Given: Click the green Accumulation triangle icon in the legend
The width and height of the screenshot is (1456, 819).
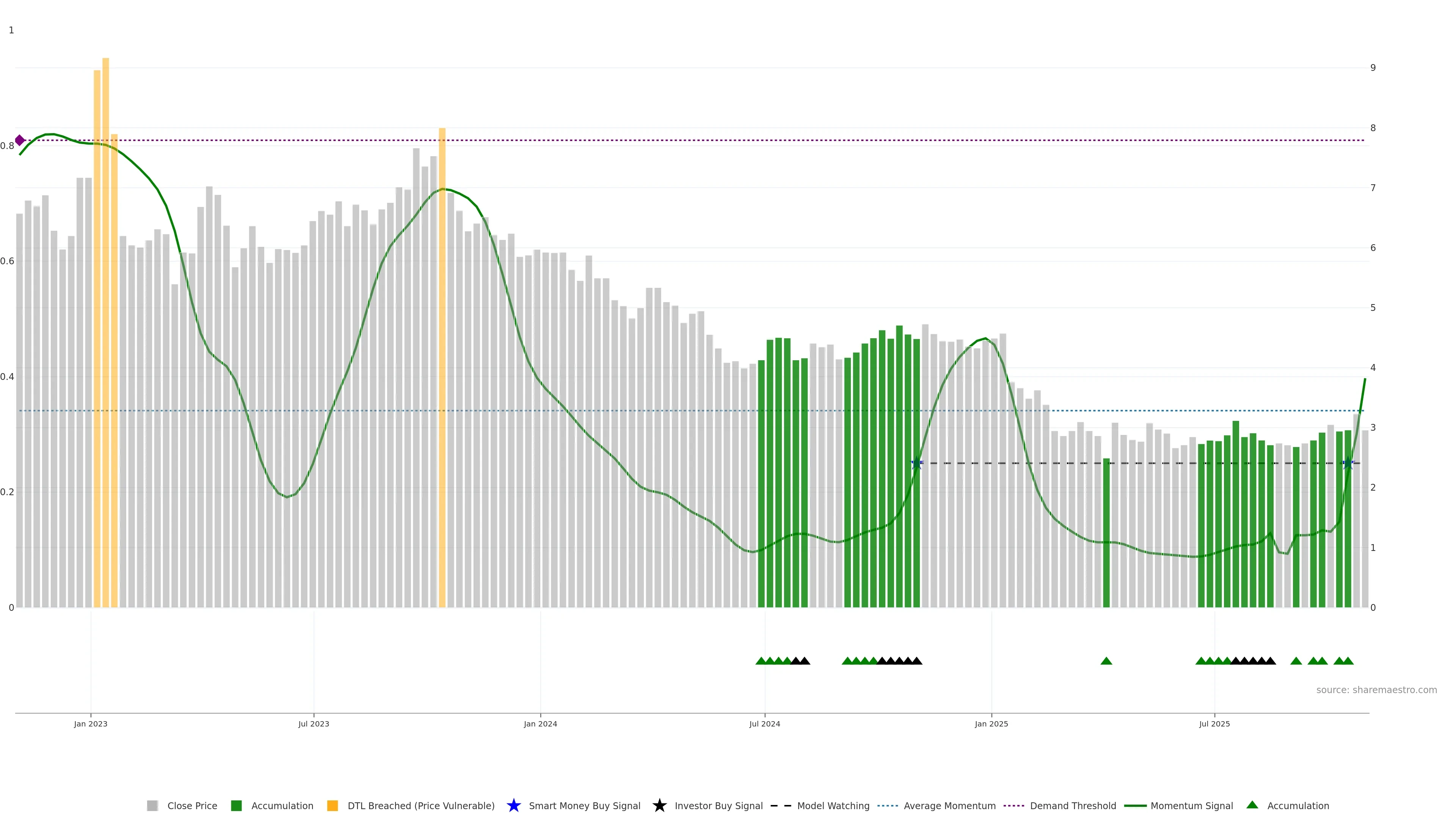Looking at the screenshot, I should (x=1252, y=805).
